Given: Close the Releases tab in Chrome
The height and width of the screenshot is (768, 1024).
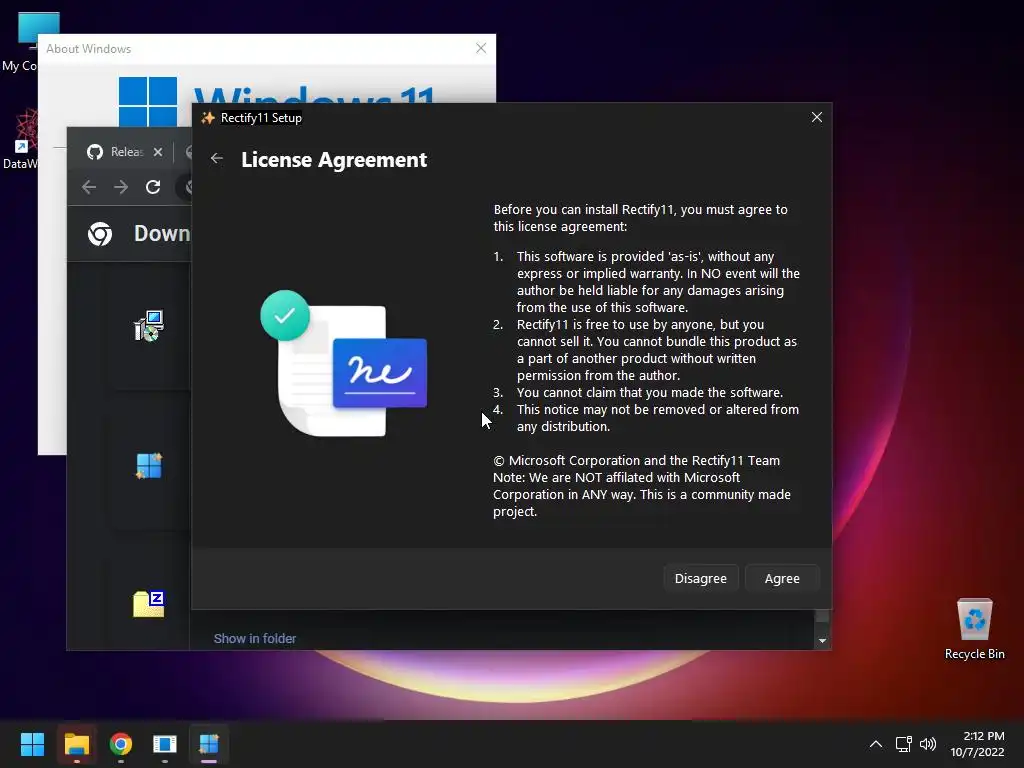Looking at the screenshot, I should click(x=157, y=152).
